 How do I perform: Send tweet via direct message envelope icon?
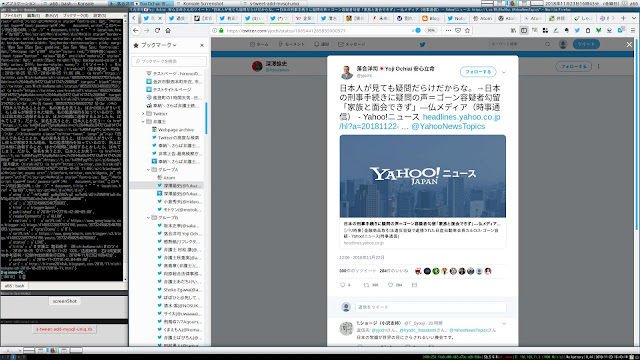tap(414, 285)
